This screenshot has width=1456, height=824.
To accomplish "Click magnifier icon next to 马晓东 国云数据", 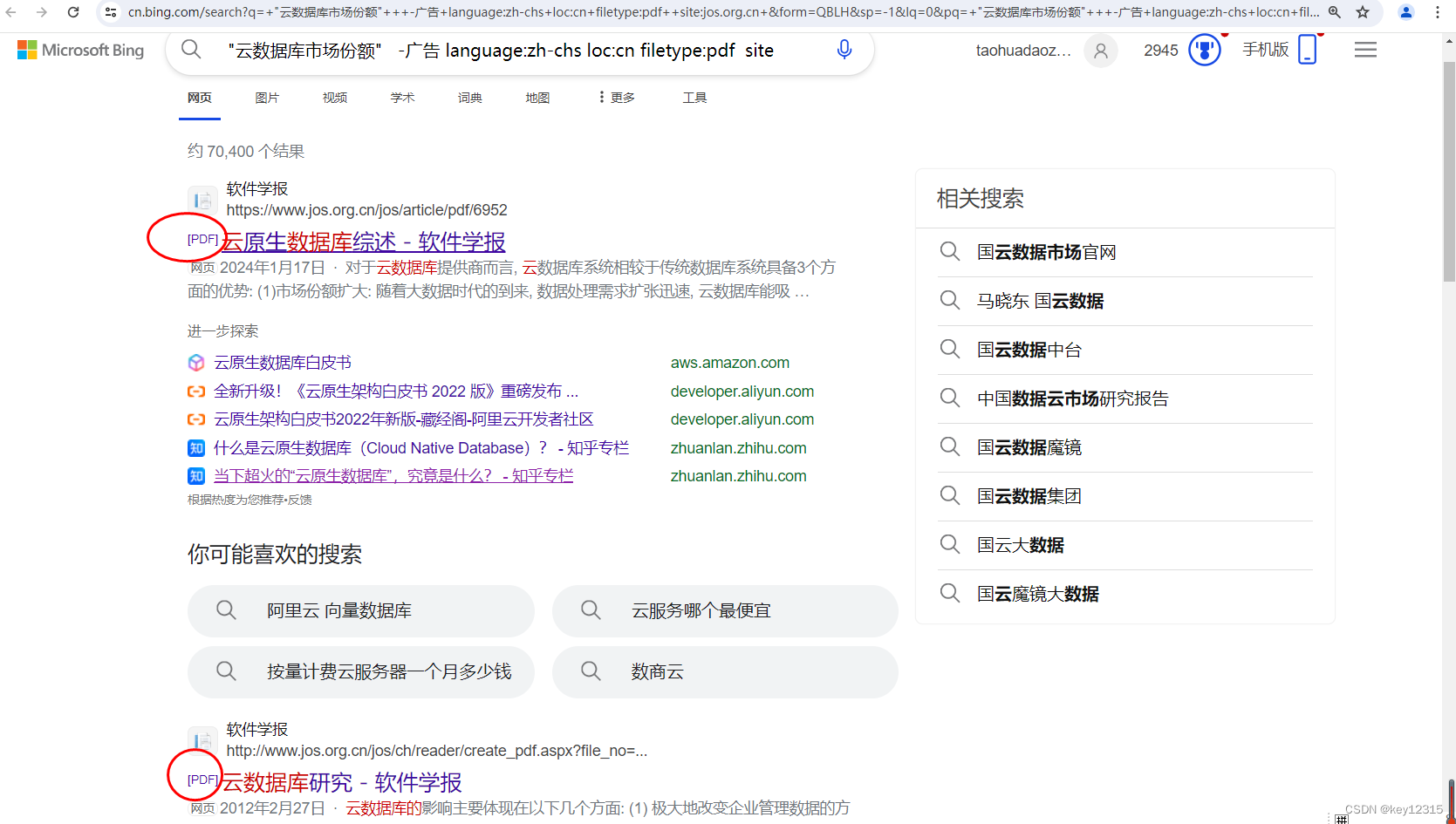I will click(x=950, y=301).
